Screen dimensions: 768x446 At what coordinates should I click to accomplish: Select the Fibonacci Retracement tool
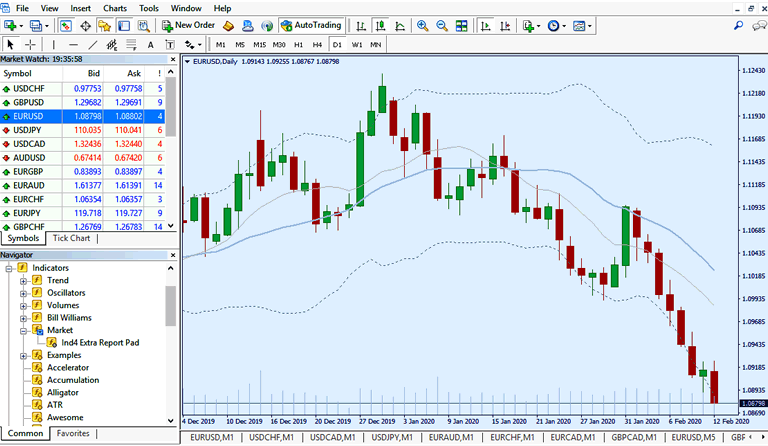click(131, 45)
